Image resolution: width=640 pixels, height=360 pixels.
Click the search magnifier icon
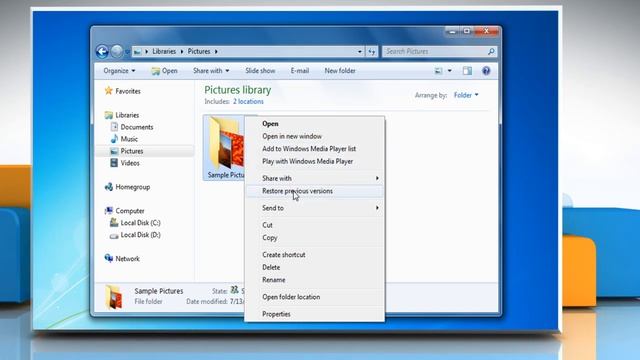pos(491,51)
